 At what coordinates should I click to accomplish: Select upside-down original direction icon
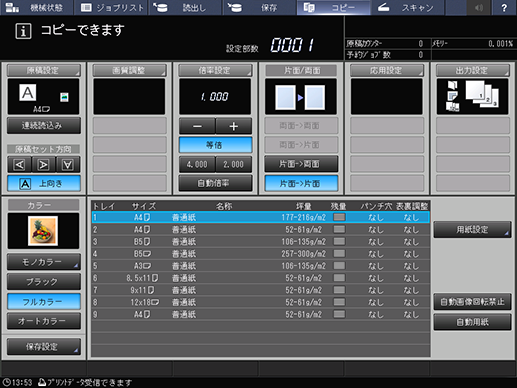[68, 164]
